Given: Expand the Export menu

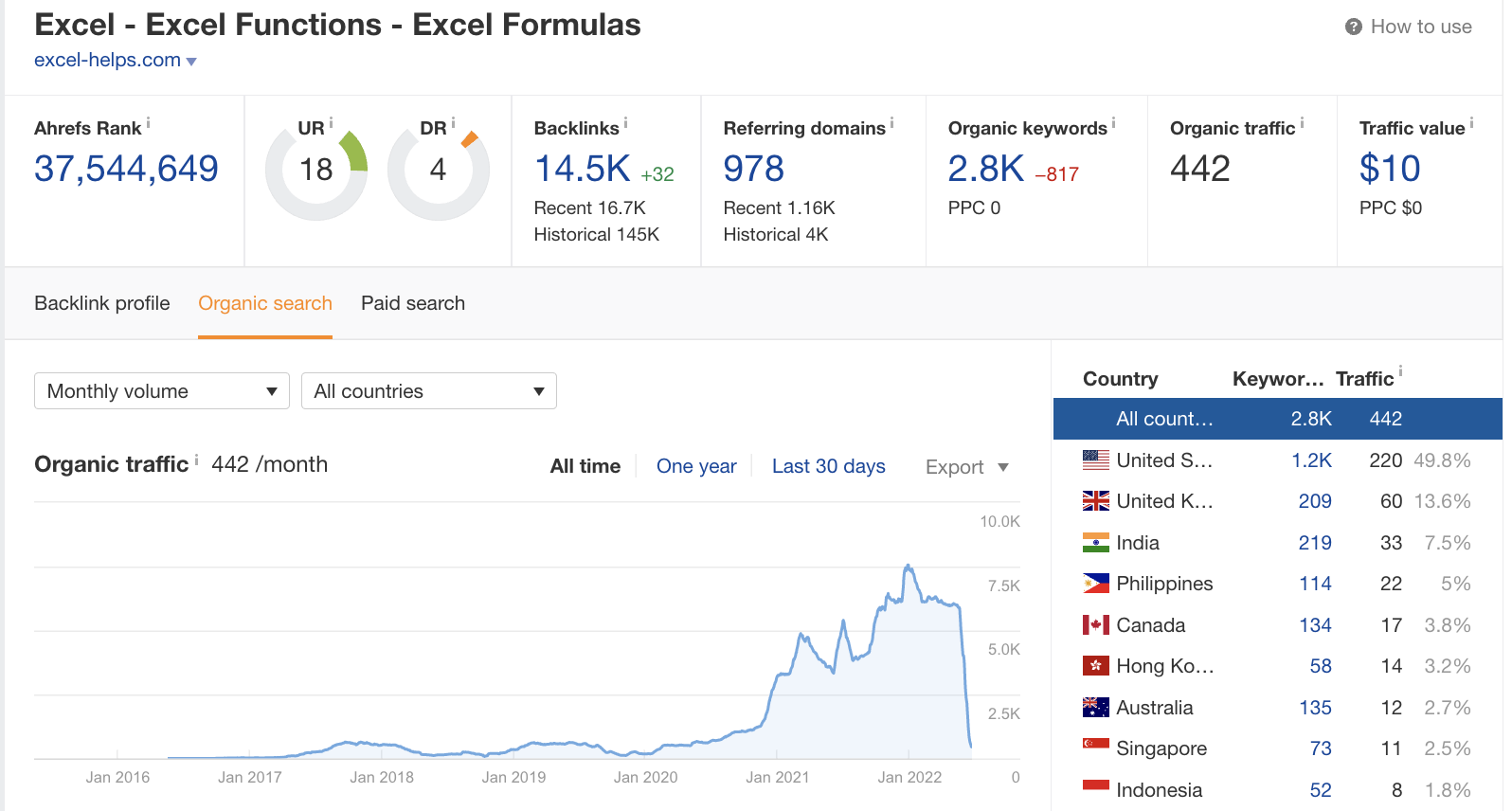Looking at the screenshot, I should [966, 467].
